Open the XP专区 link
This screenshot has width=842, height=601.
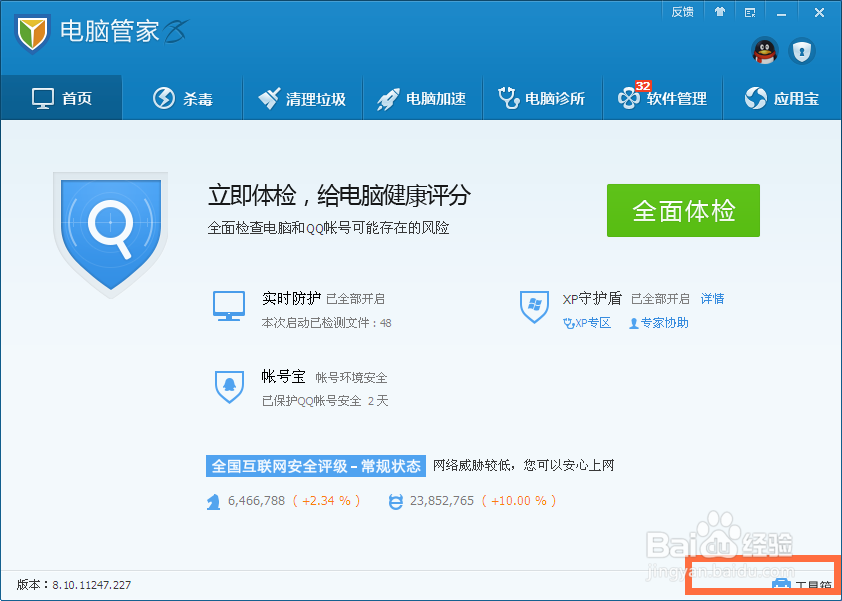click(x=587, y=323)
